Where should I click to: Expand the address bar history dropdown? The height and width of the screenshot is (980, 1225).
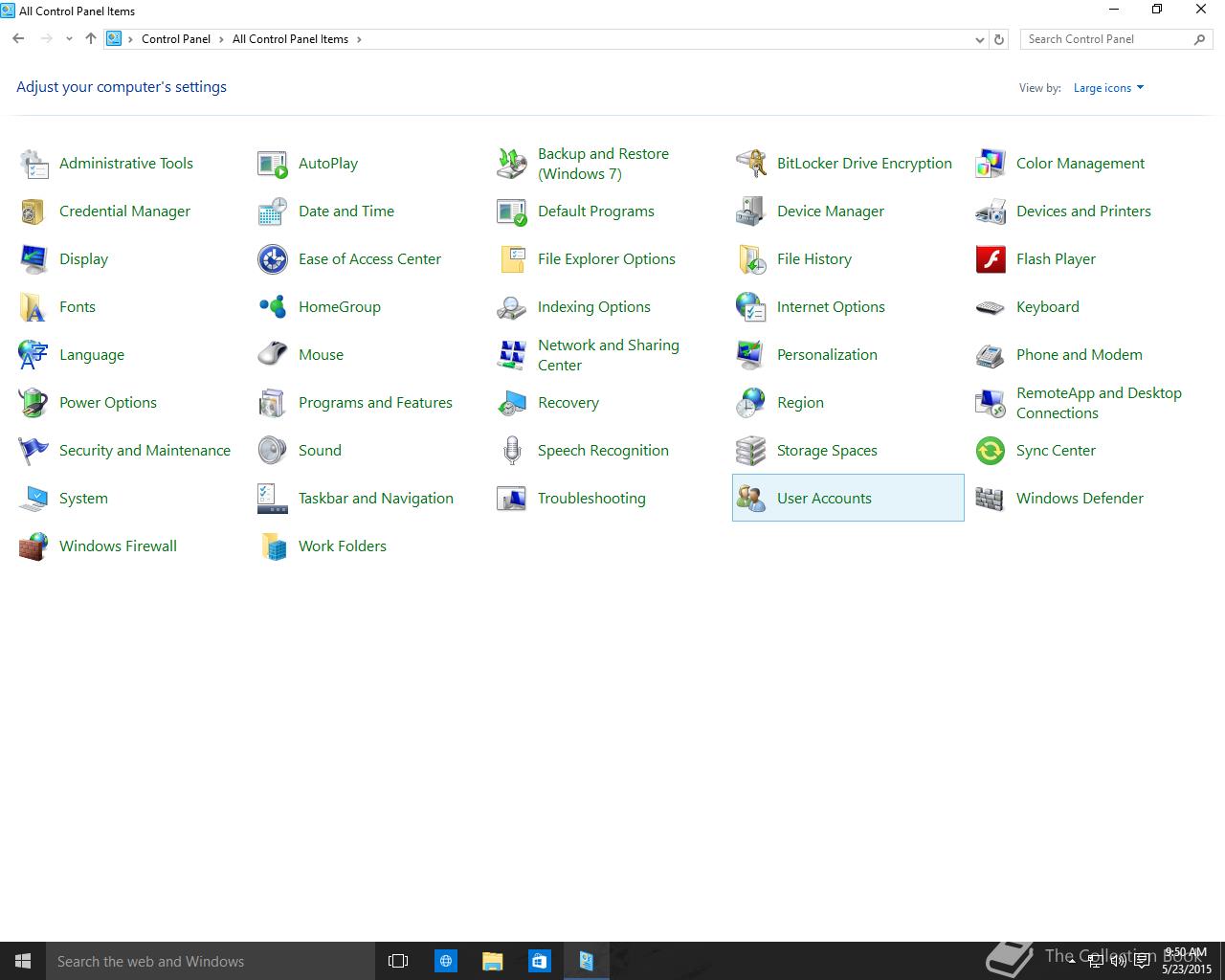tap(979, 39)
